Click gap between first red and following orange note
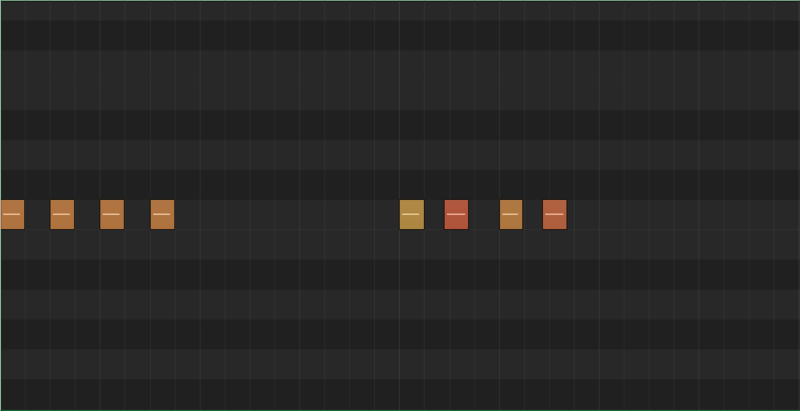Screen dimensions: 800x411 pyautogui.click(x=484, y=215)
